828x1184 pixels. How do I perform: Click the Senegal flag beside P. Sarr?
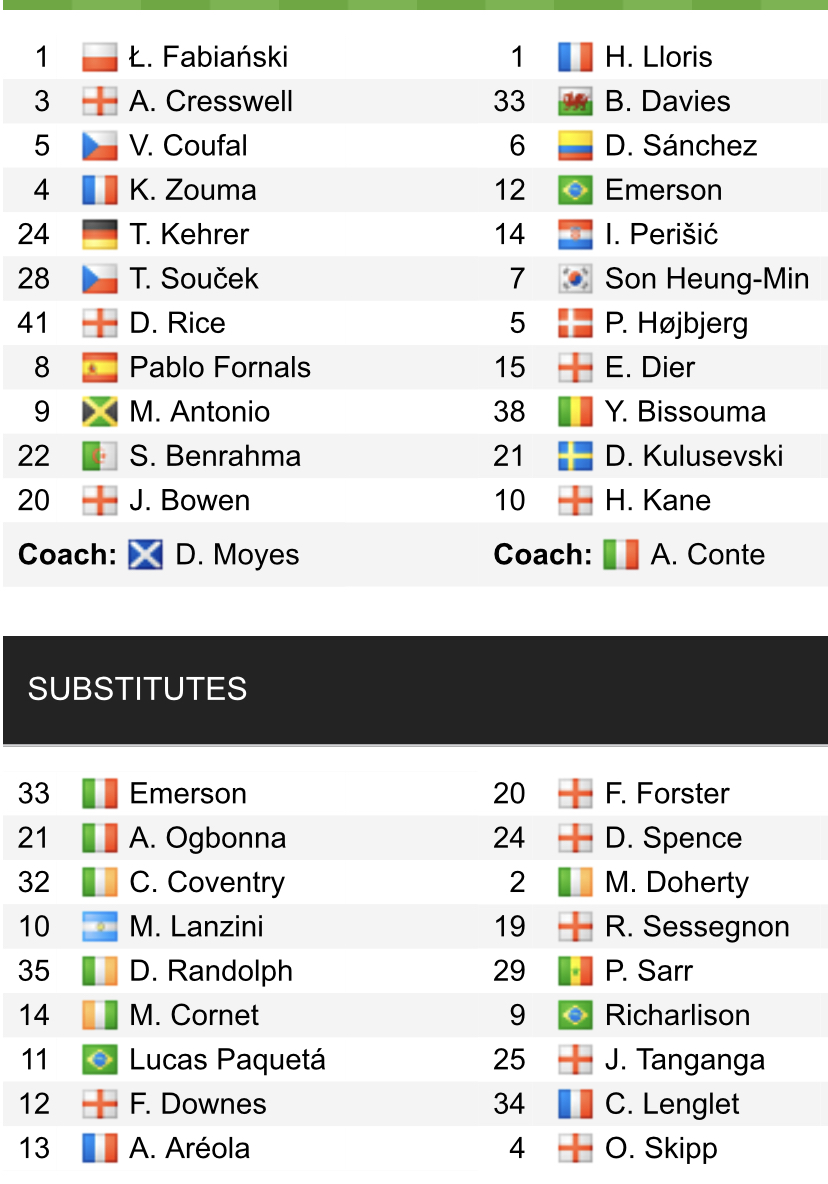575,971
